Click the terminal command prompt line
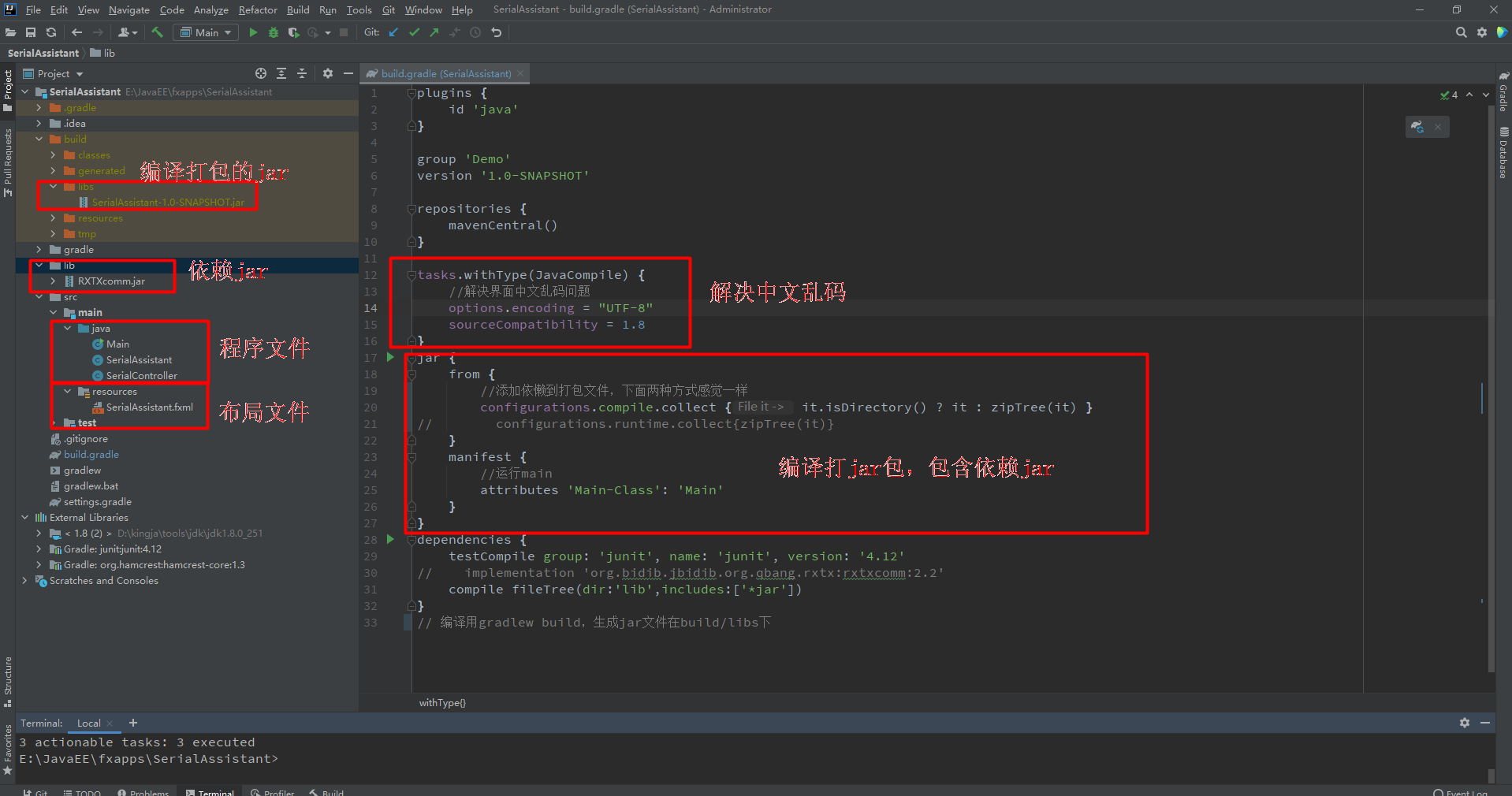The width and height of the screenshot is (1512, 796). pyautogui.click(x=149, y=759)
